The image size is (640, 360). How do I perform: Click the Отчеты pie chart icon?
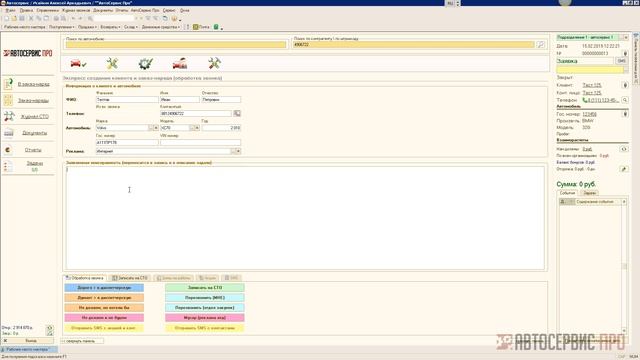tap(8, 150)
